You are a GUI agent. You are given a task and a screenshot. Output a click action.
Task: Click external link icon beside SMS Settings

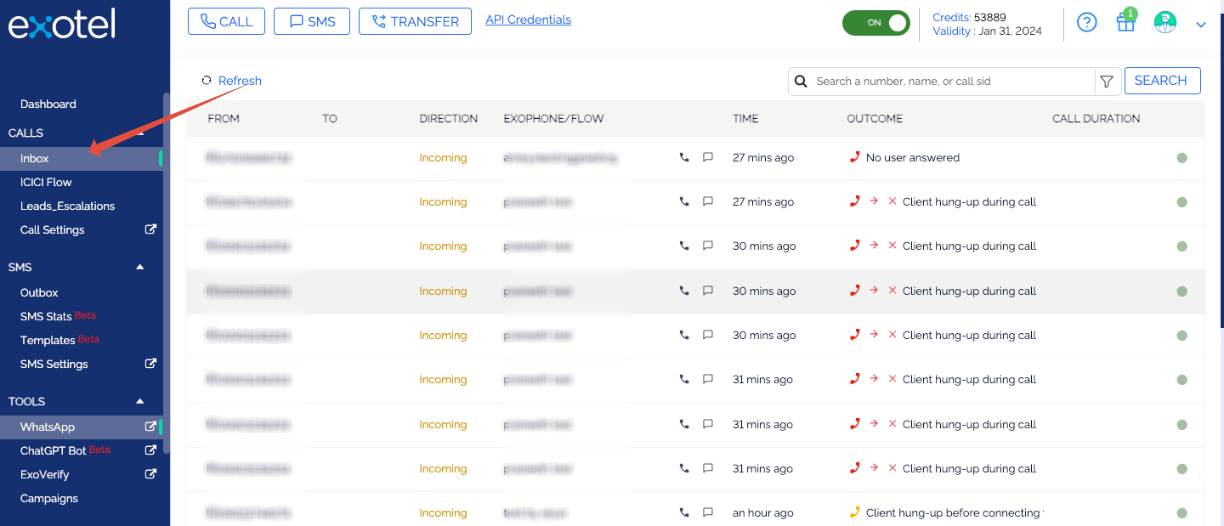pos(150,363)
